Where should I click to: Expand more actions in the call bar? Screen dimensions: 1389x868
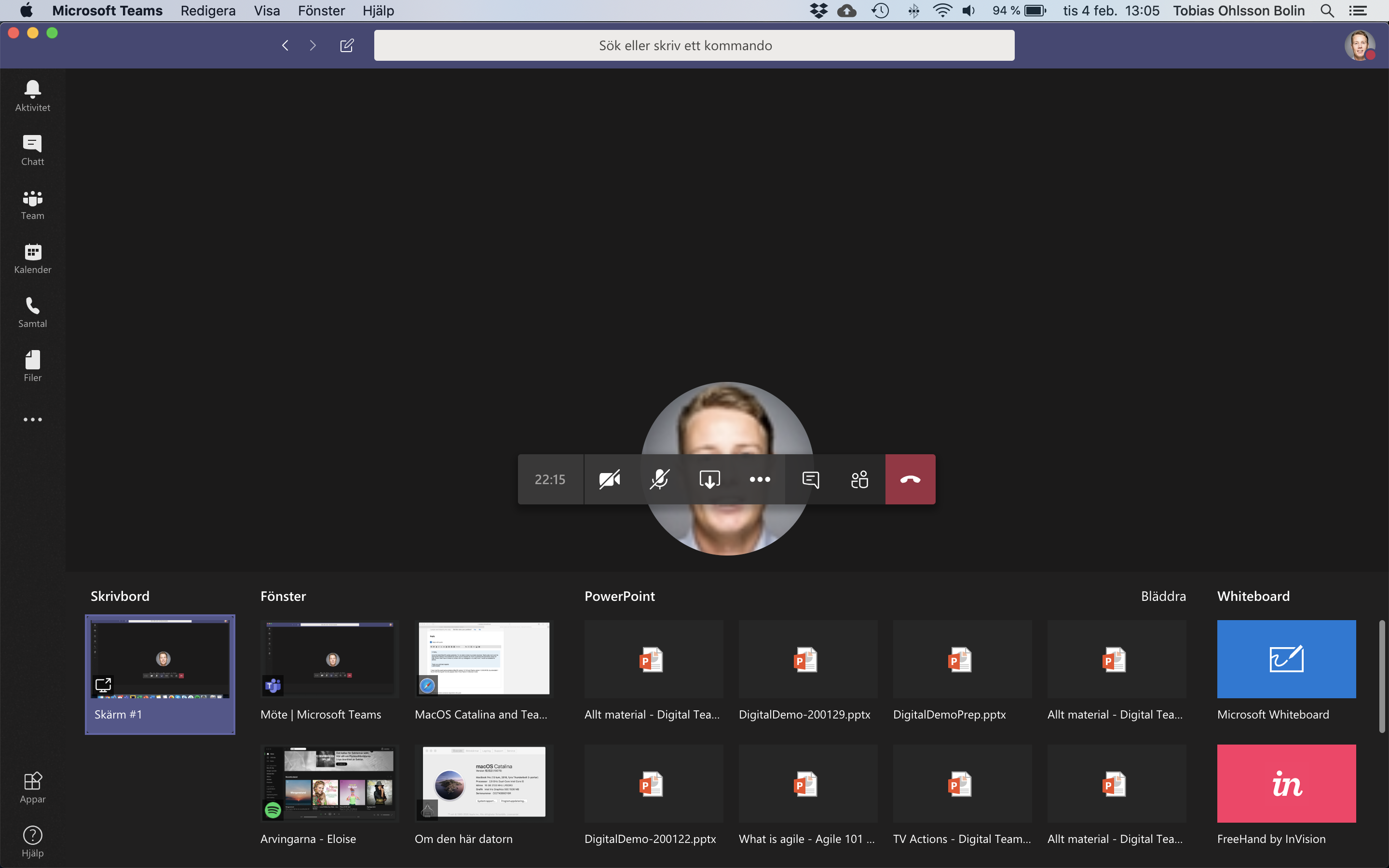pyautogui.click(x=760, y=479)
